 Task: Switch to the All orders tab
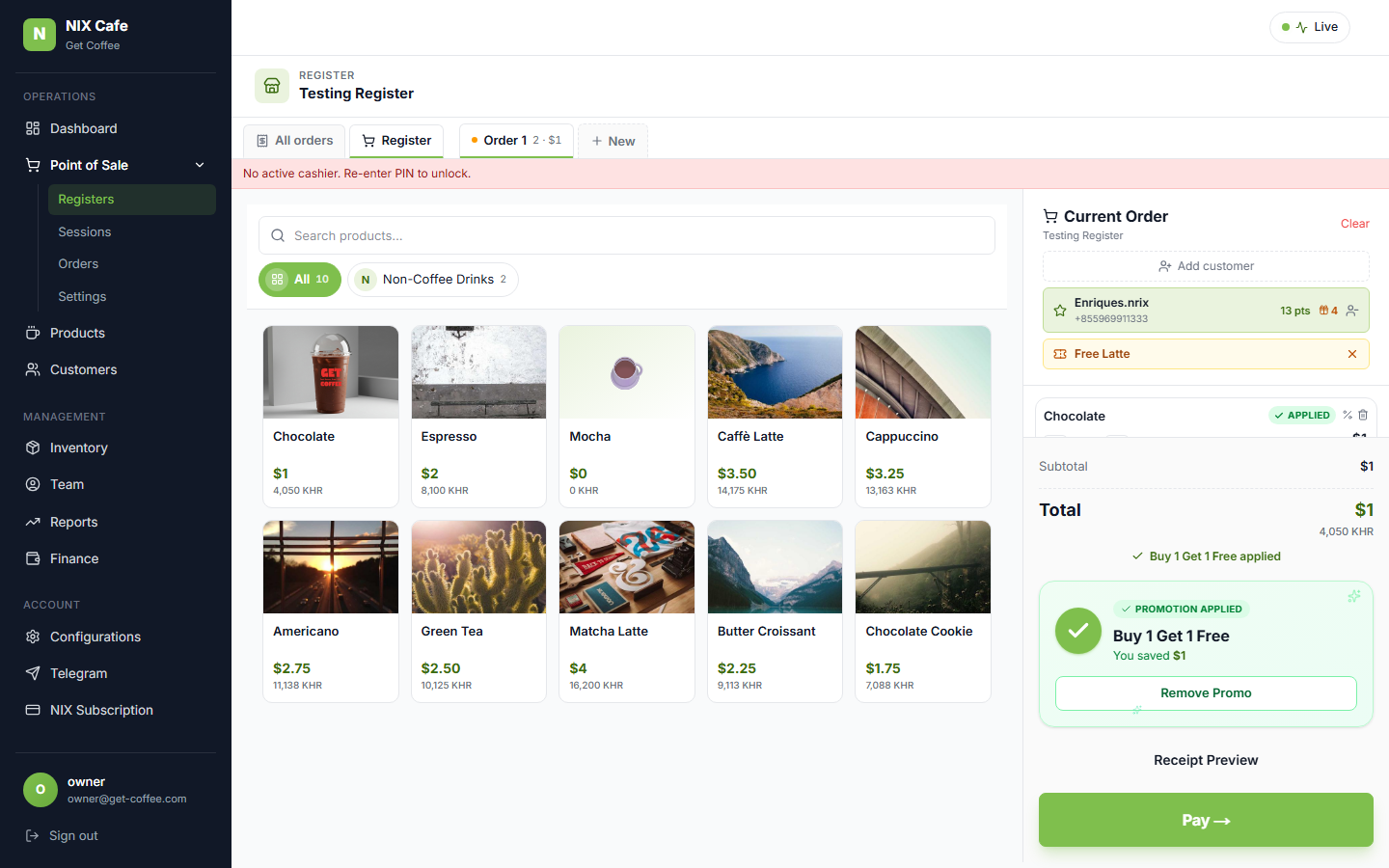pos(295,141)
